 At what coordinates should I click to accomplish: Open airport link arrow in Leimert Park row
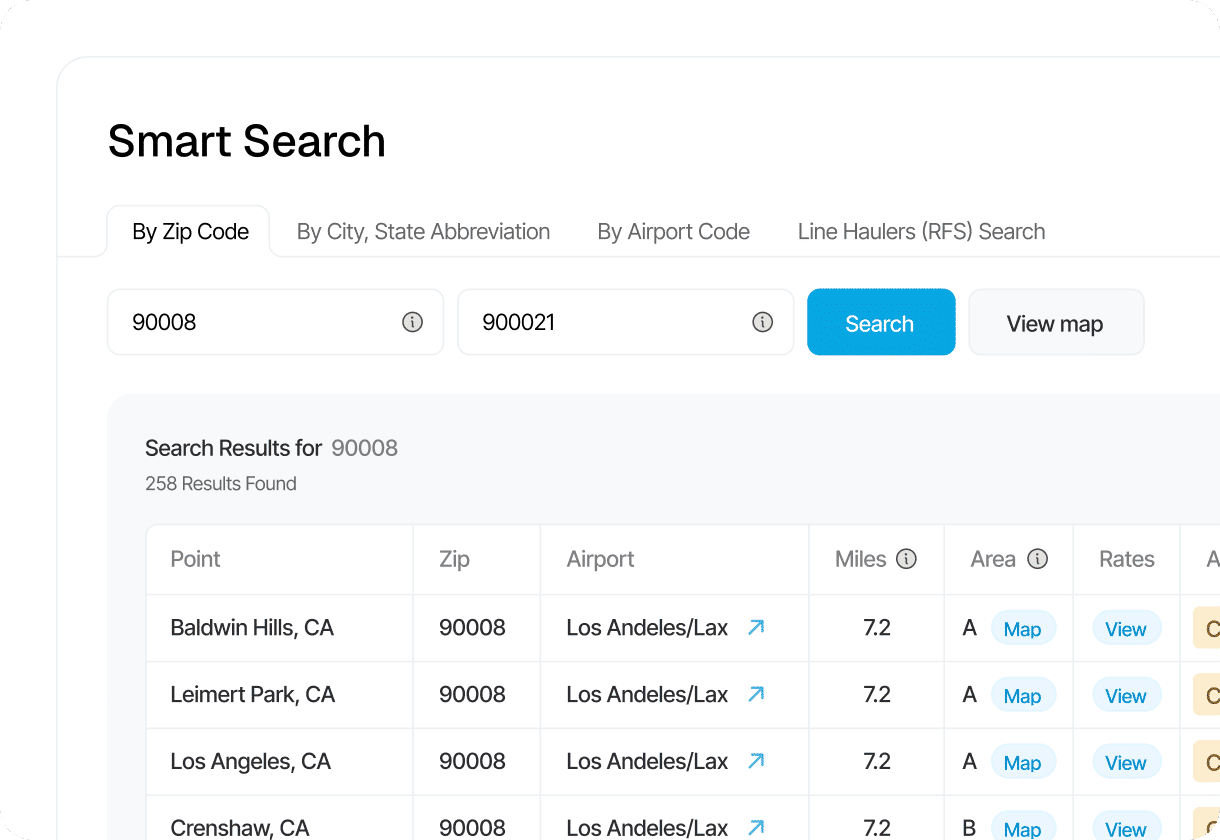click(x=756, y=694)
